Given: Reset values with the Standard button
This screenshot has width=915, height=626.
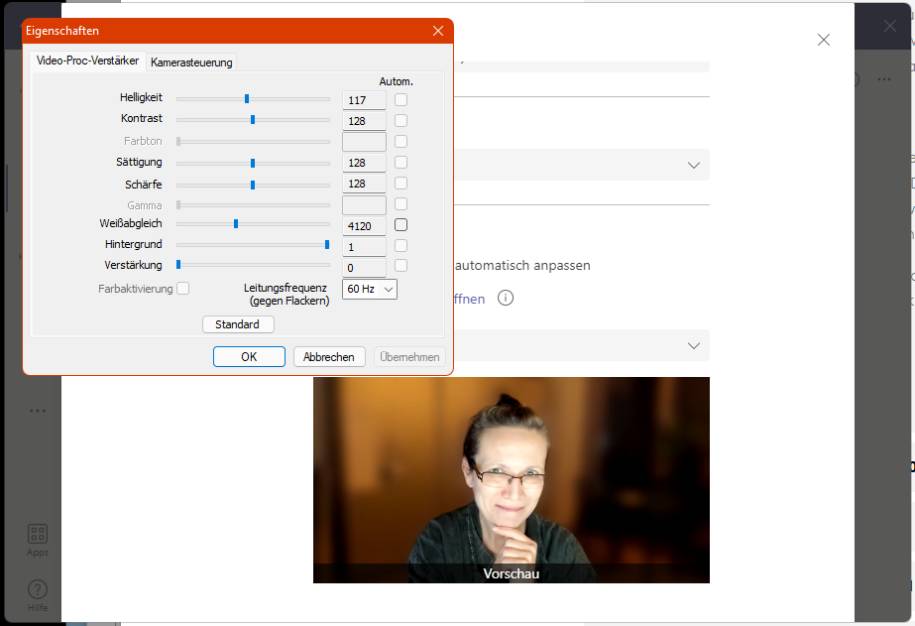Looking at the screenshot, I should tap(238, 324).
